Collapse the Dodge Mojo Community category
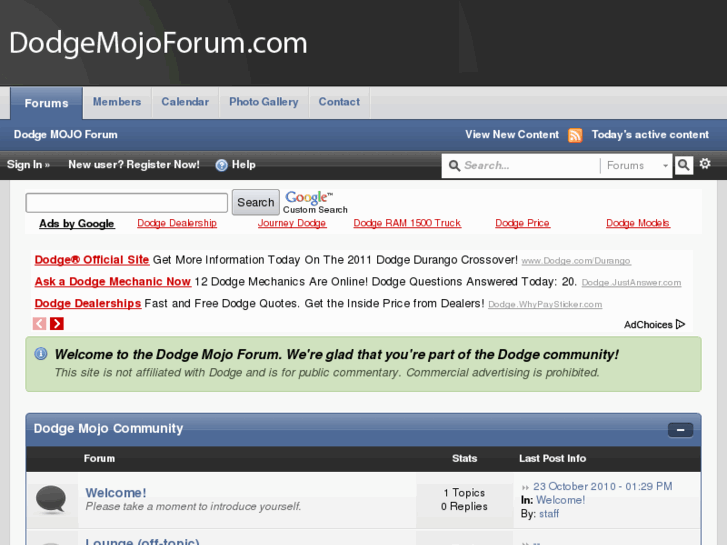 coord(680,430)
